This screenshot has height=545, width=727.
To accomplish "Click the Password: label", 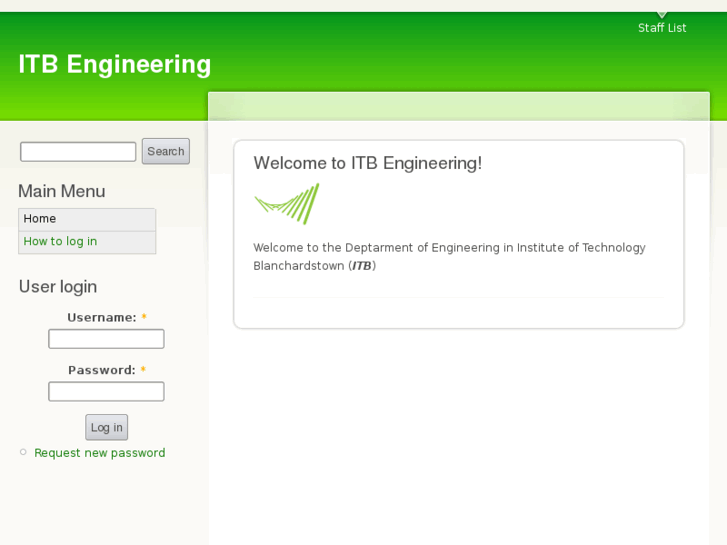I will pyautogui.click(x=102, y=370).
